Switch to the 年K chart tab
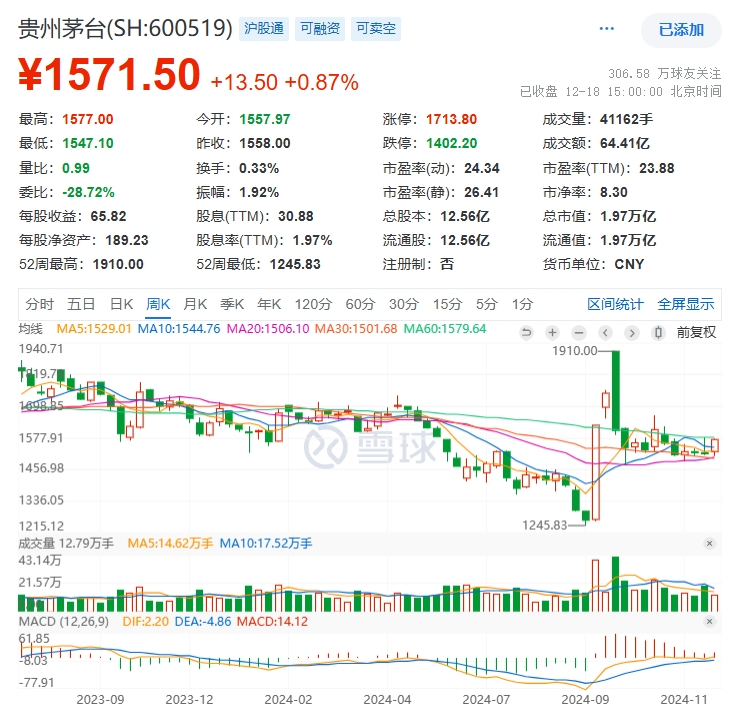 point(269,304)
